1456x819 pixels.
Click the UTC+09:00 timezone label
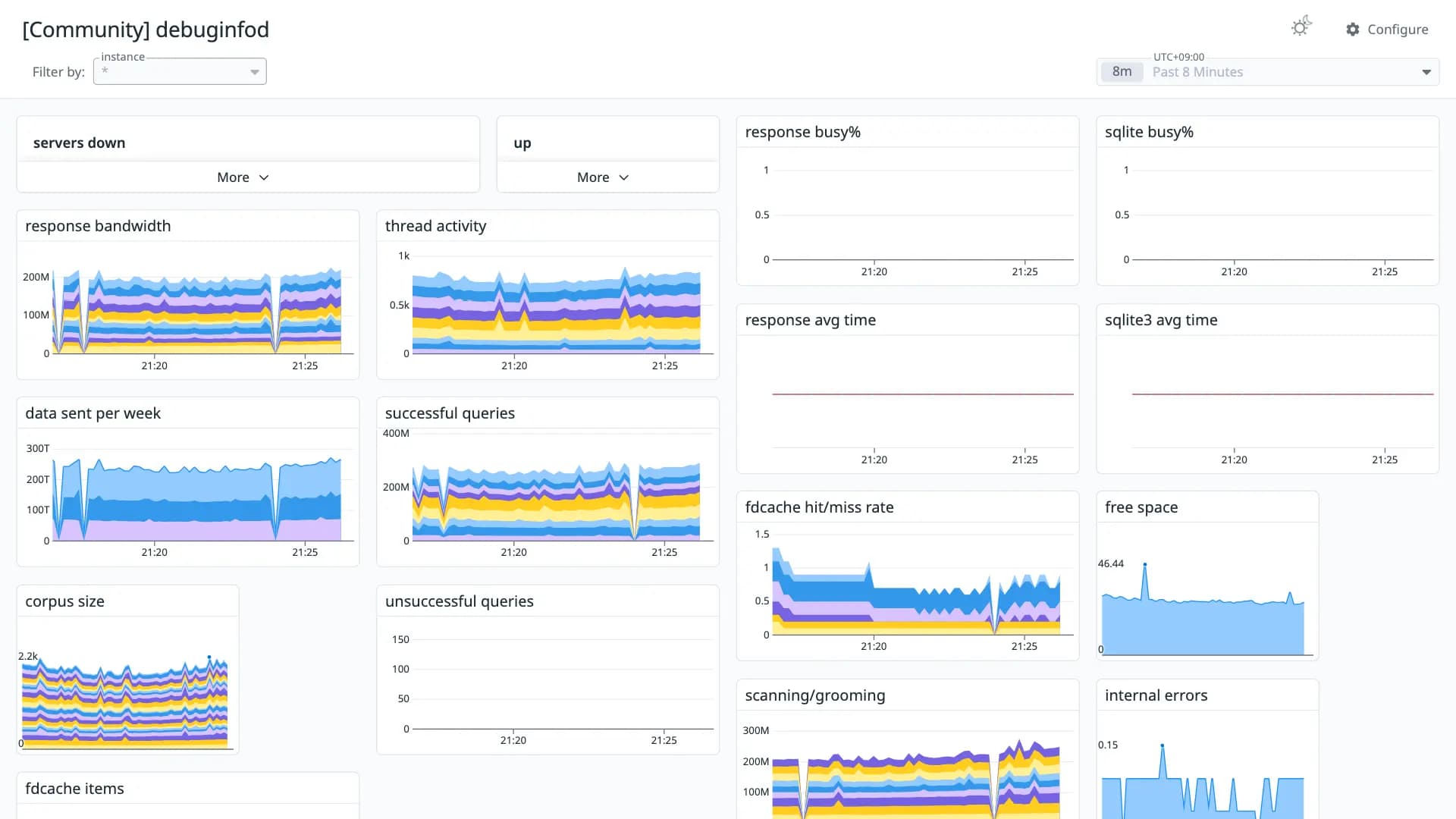point(1178,57)
